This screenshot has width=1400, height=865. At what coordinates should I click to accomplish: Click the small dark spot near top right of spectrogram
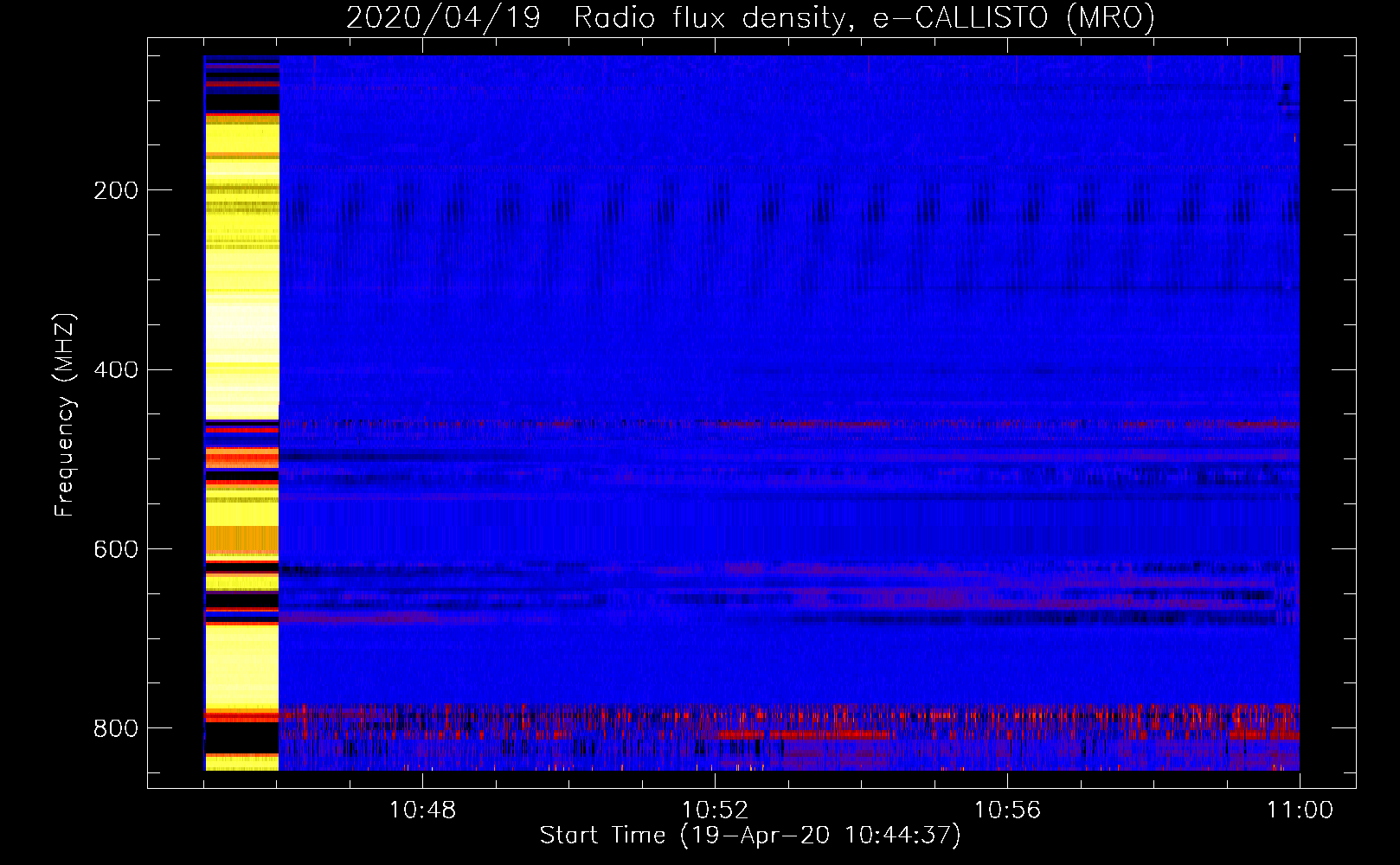pyautogui.click(x=1287, y=88)
